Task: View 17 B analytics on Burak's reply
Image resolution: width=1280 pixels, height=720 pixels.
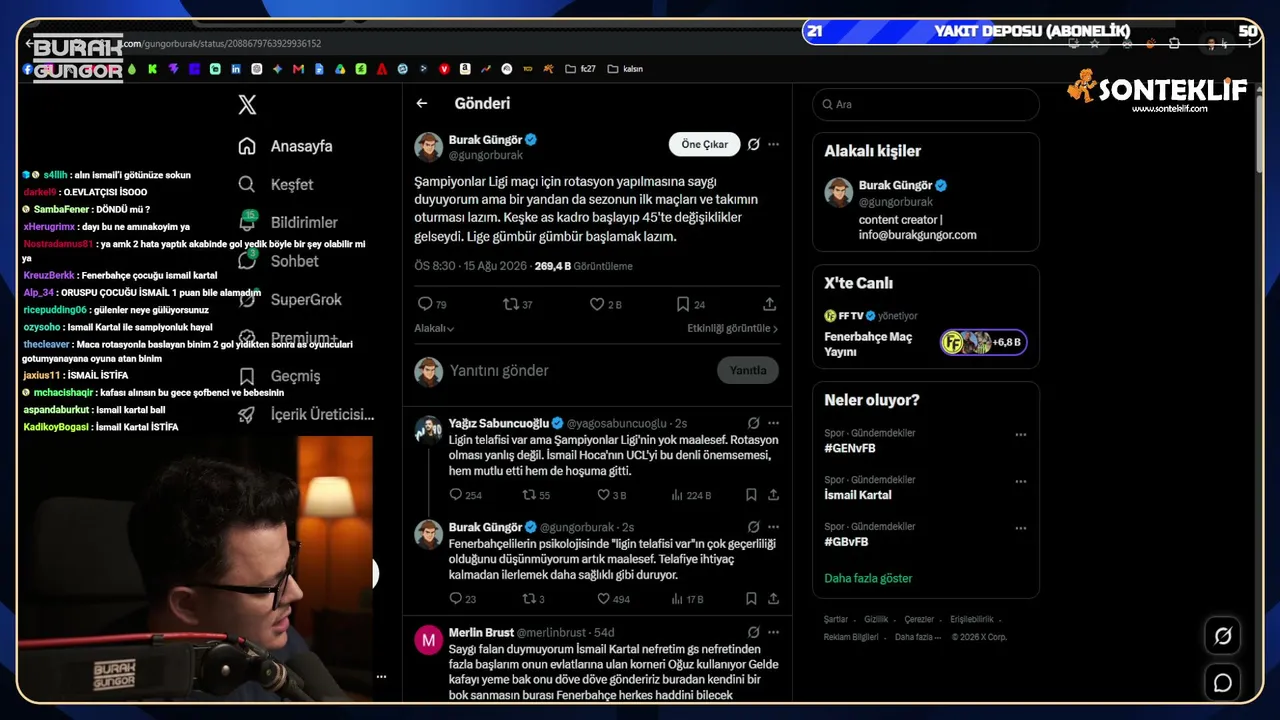Action: [x=687, y=599]
